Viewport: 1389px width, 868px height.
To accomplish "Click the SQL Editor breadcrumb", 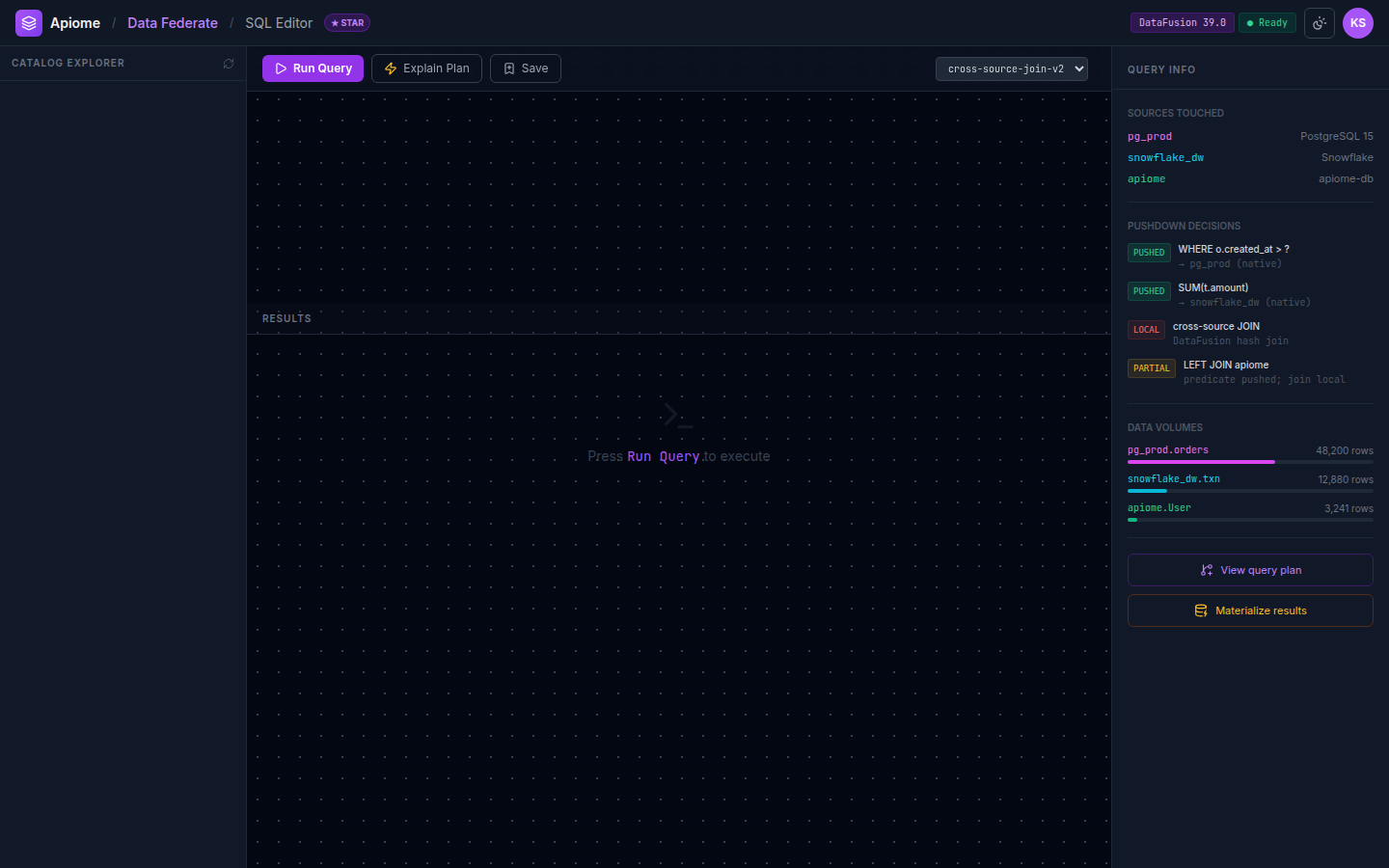I will [x=279, y=23].
